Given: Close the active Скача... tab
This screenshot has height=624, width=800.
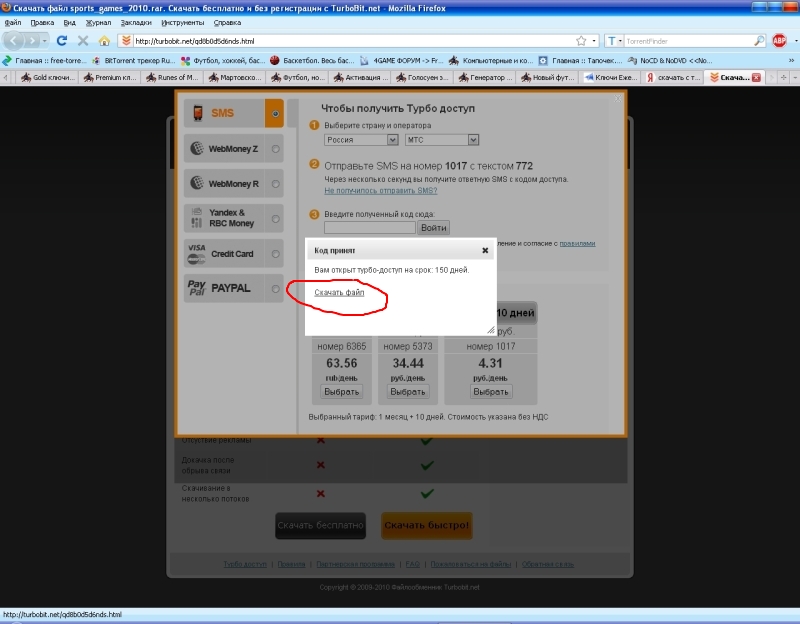Looking at the screenshot, I should (x=756, y=78).
